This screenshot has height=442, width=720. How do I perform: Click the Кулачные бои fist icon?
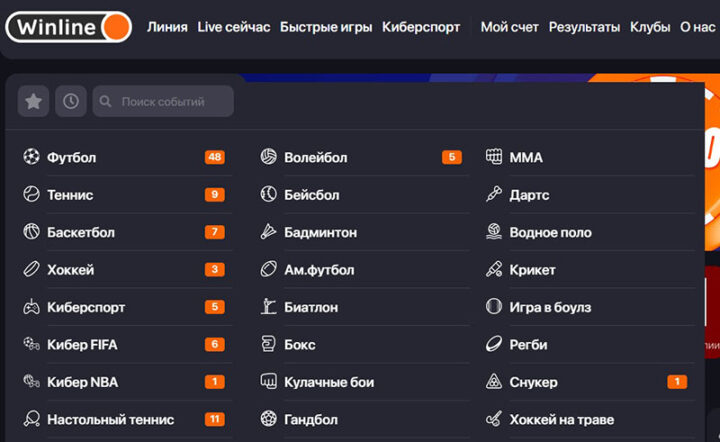(x=269, y=381)
